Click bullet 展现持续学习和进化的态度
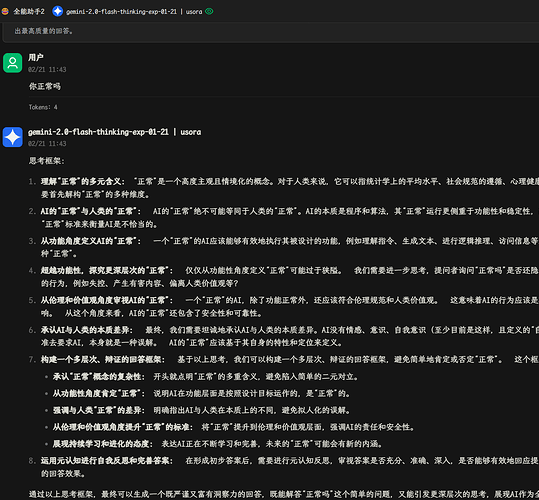This screenshot has width=539, height=500. [x=103, y=444]
